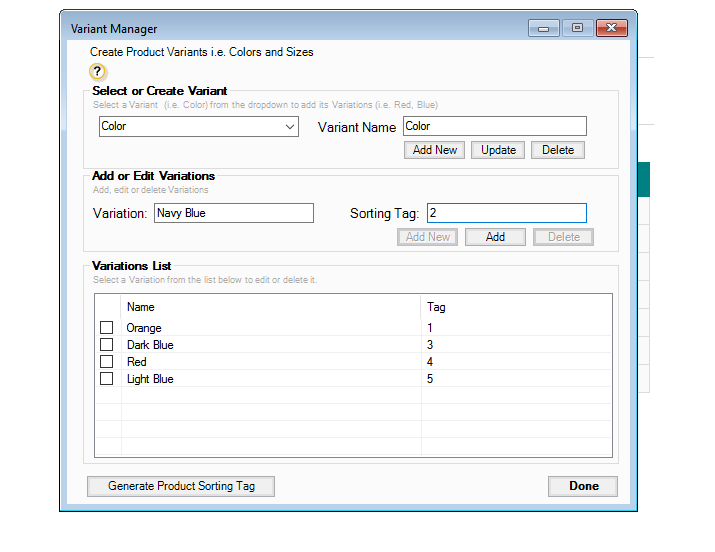Focus the Sorting Tag input field

pos(506,213)
